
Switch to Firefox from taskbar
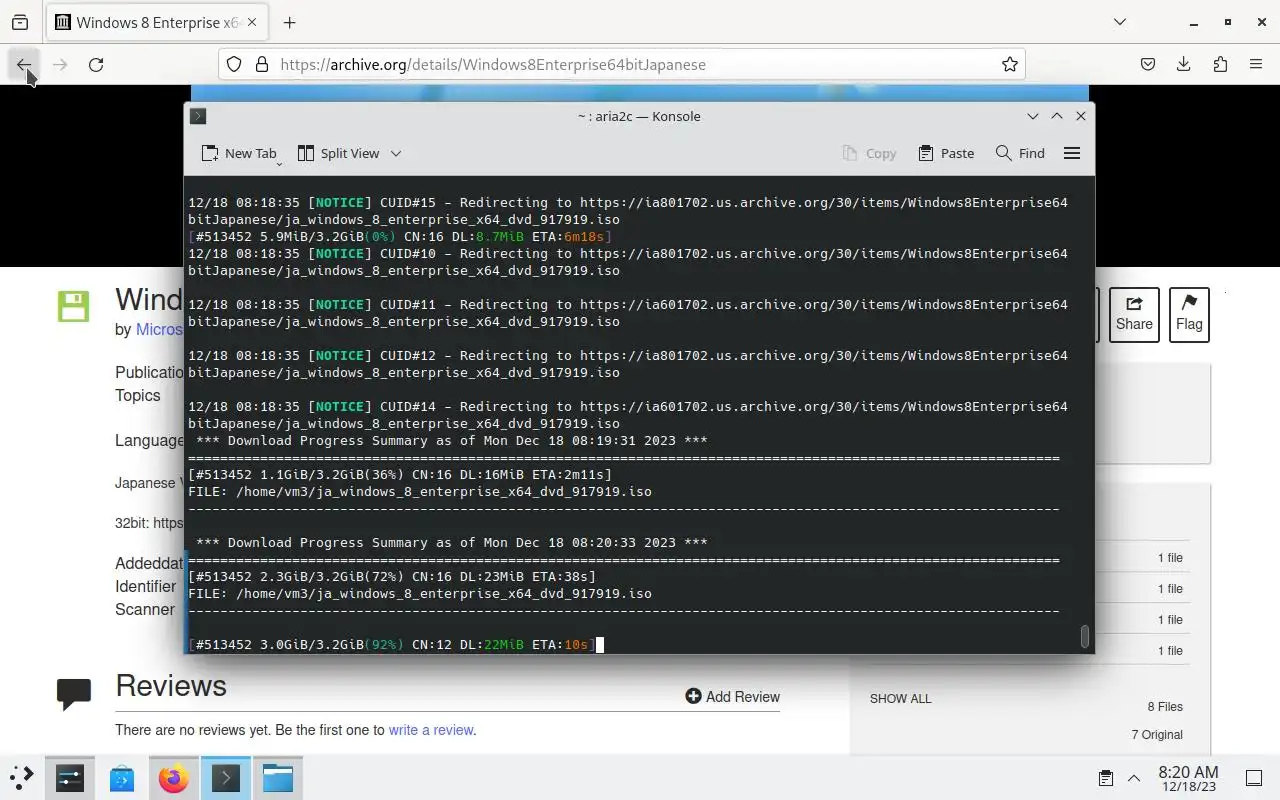174,777
